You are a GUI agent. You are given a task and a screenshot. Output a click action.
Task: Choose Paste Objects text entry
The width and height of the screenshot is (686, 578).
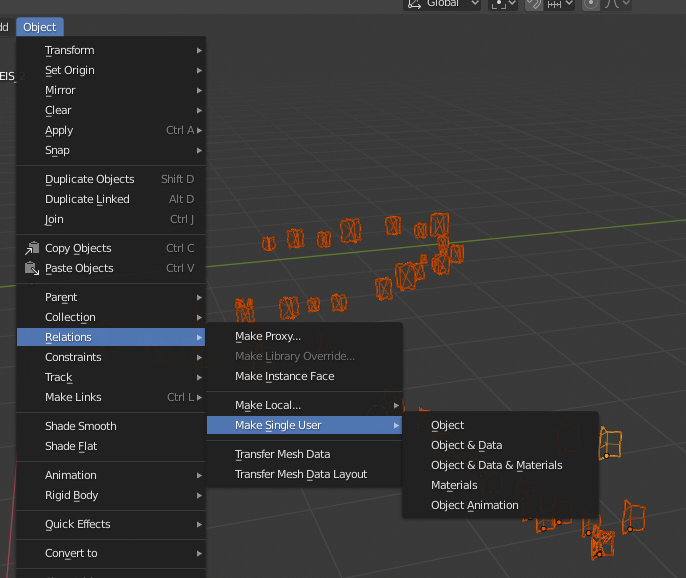(x=79, y=268)
